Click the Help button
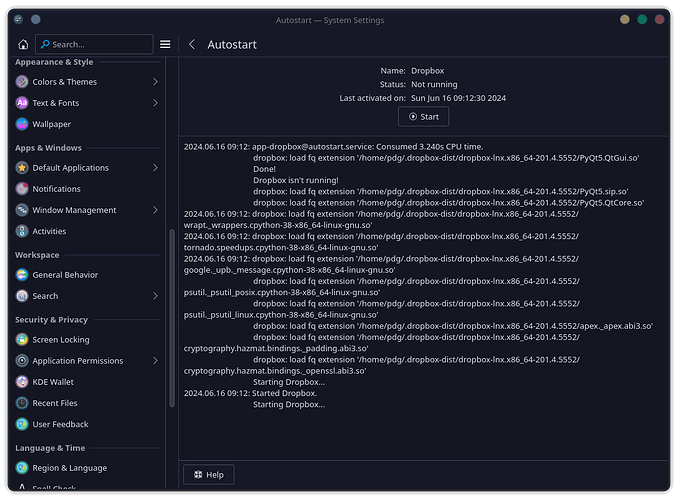679x500 pixels. point(209,475)
